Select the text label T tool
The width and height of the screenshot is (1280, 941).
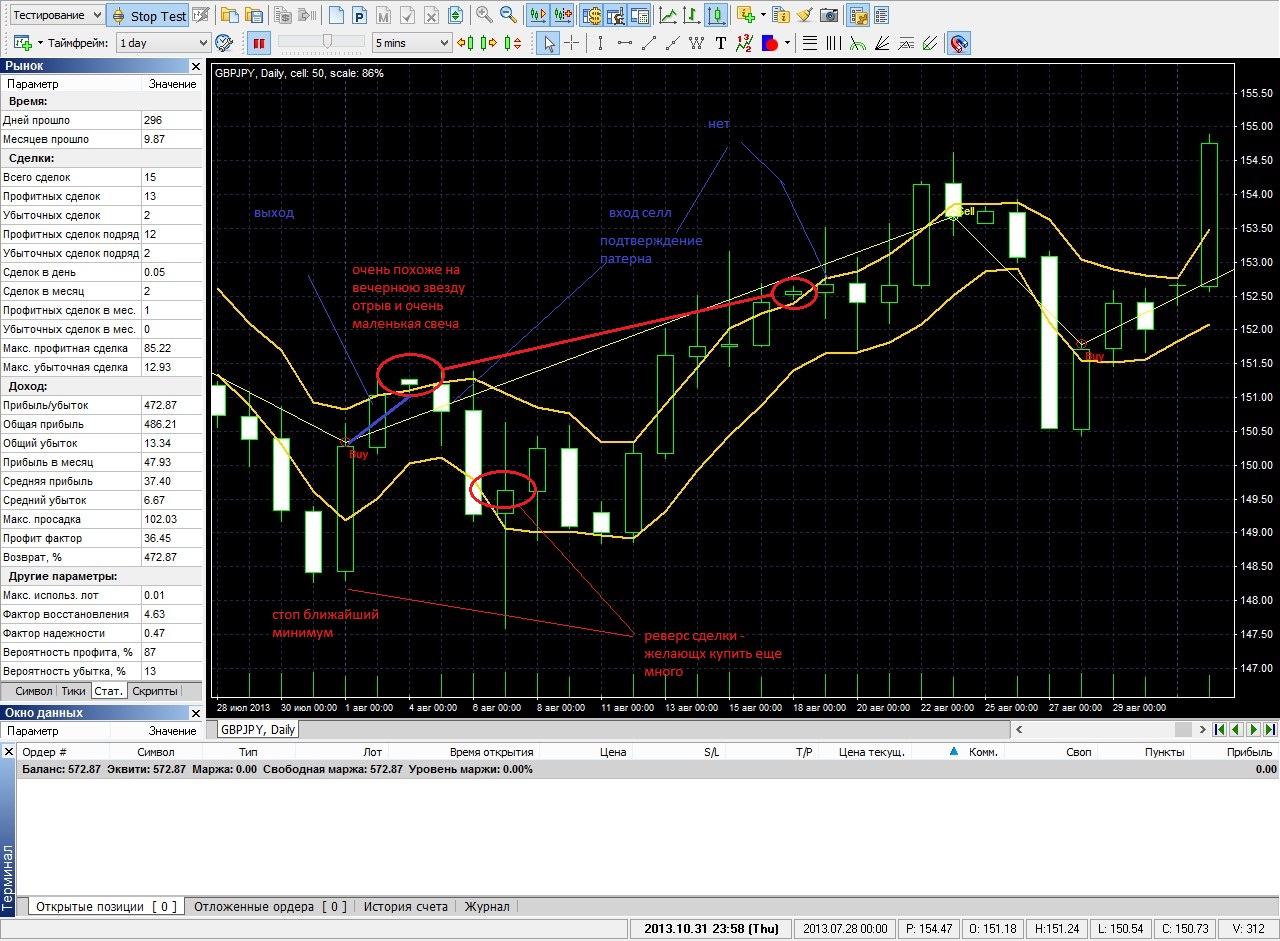[x=721, y=43]
